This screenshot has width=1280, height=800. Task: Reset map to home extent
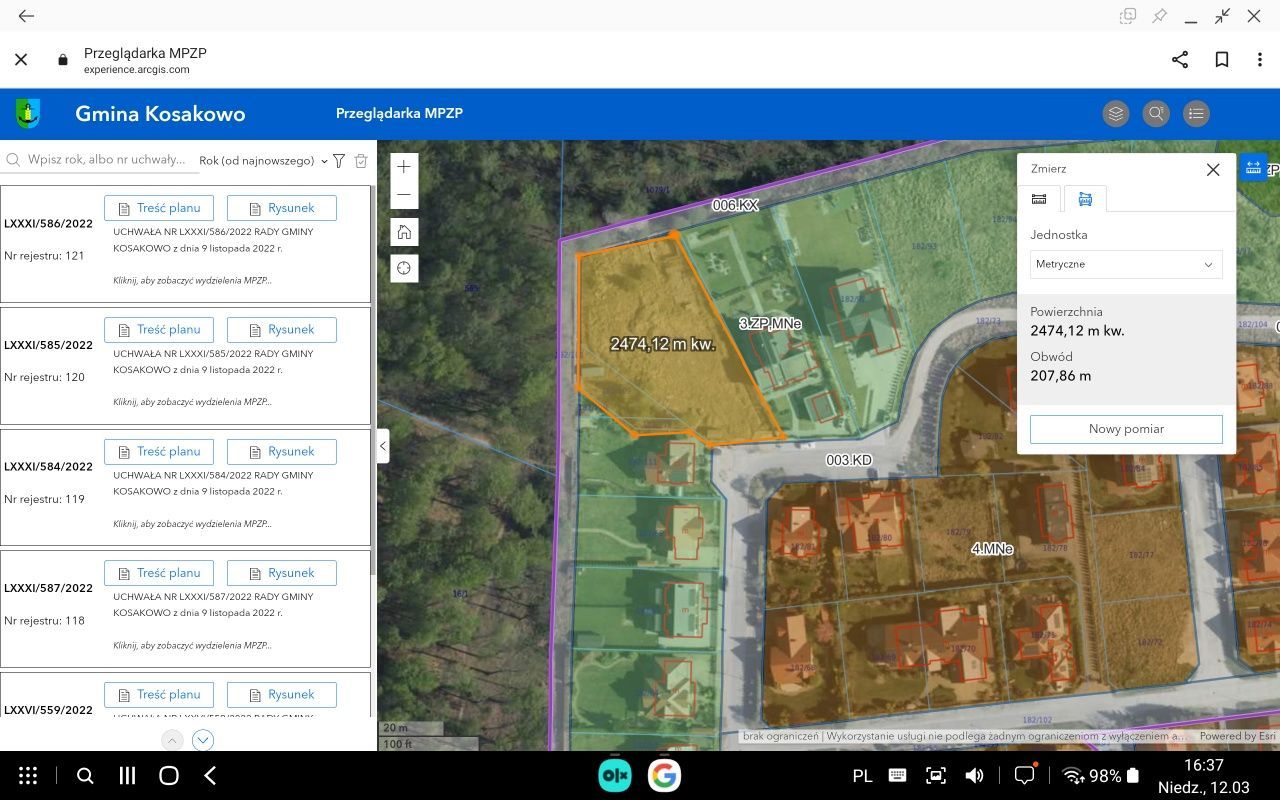click(404, 232)
